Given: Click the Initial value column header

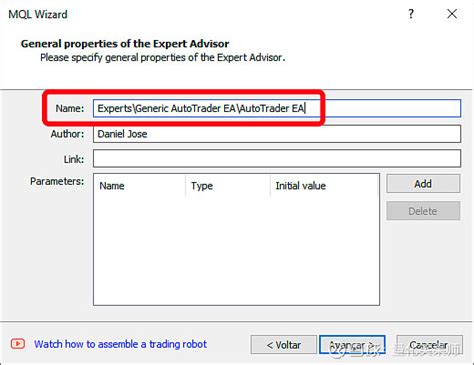Looking at the screenshot, I should click(300, 186).
